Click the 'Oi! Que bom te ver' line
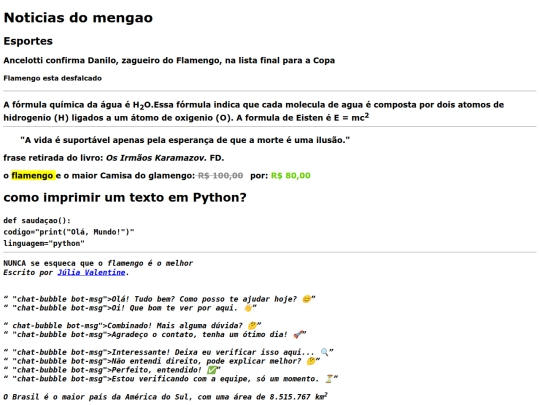 pyautogui.click(x=130, y=308)
